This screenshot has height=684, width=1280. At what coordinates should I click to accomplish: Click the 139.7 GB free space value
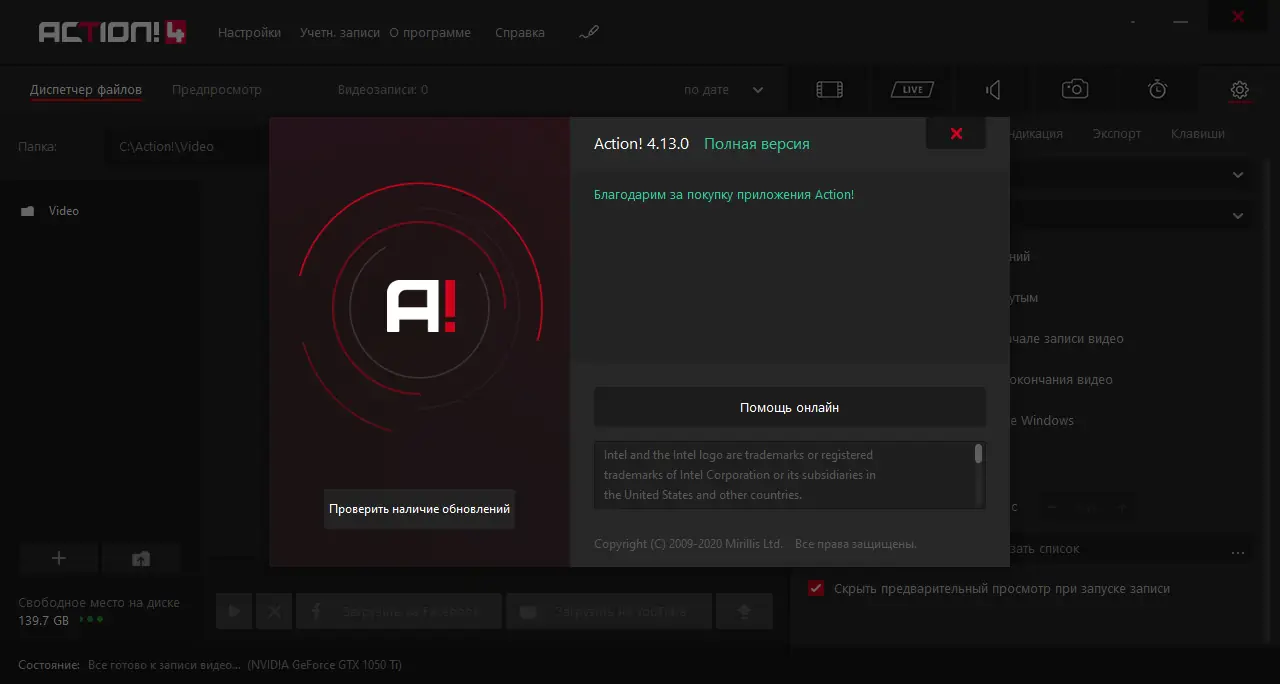click(43, 620)
